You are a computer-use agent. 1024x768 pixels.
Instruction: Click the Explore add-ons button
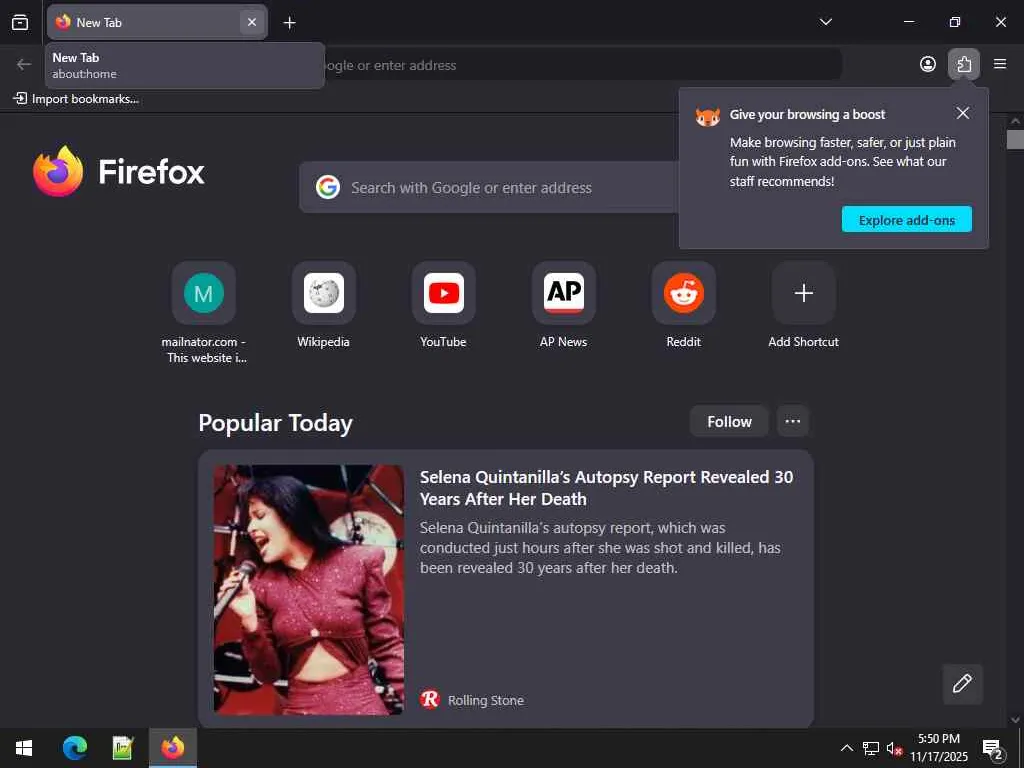click(906, 219)
